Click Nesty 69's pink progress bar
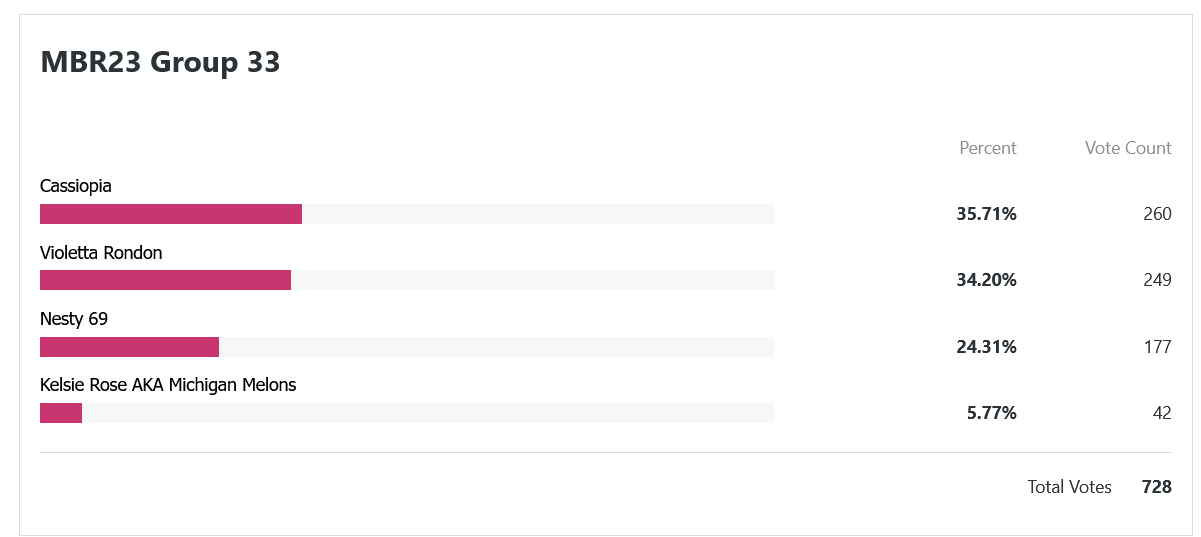Viewport: 1201px width, 537px height. pos(129,347)
